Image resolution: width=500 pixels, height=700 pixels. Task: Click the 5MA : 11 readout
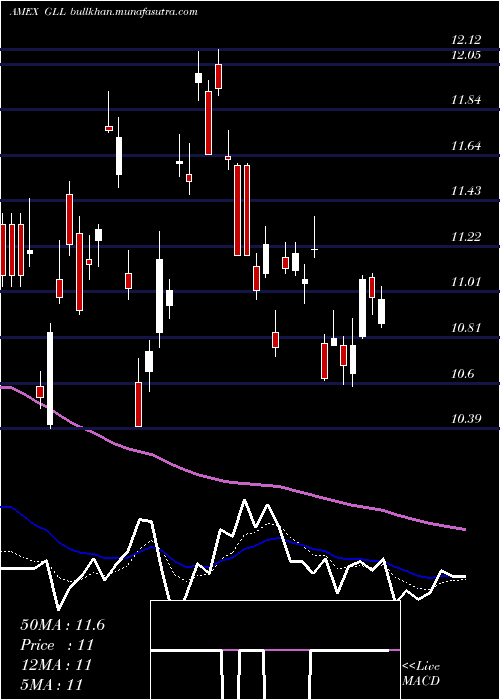(51, 684)
